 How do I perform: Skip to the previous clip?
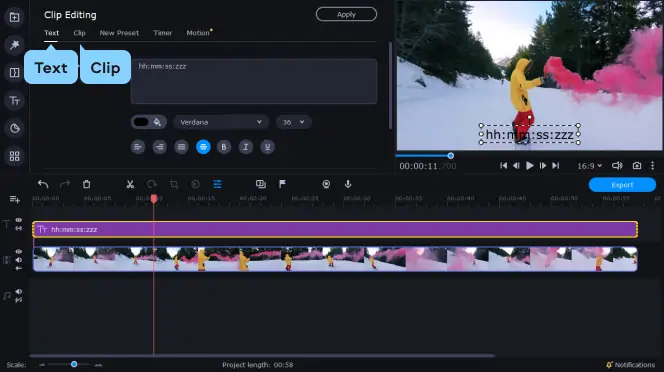tap(503, 166)
